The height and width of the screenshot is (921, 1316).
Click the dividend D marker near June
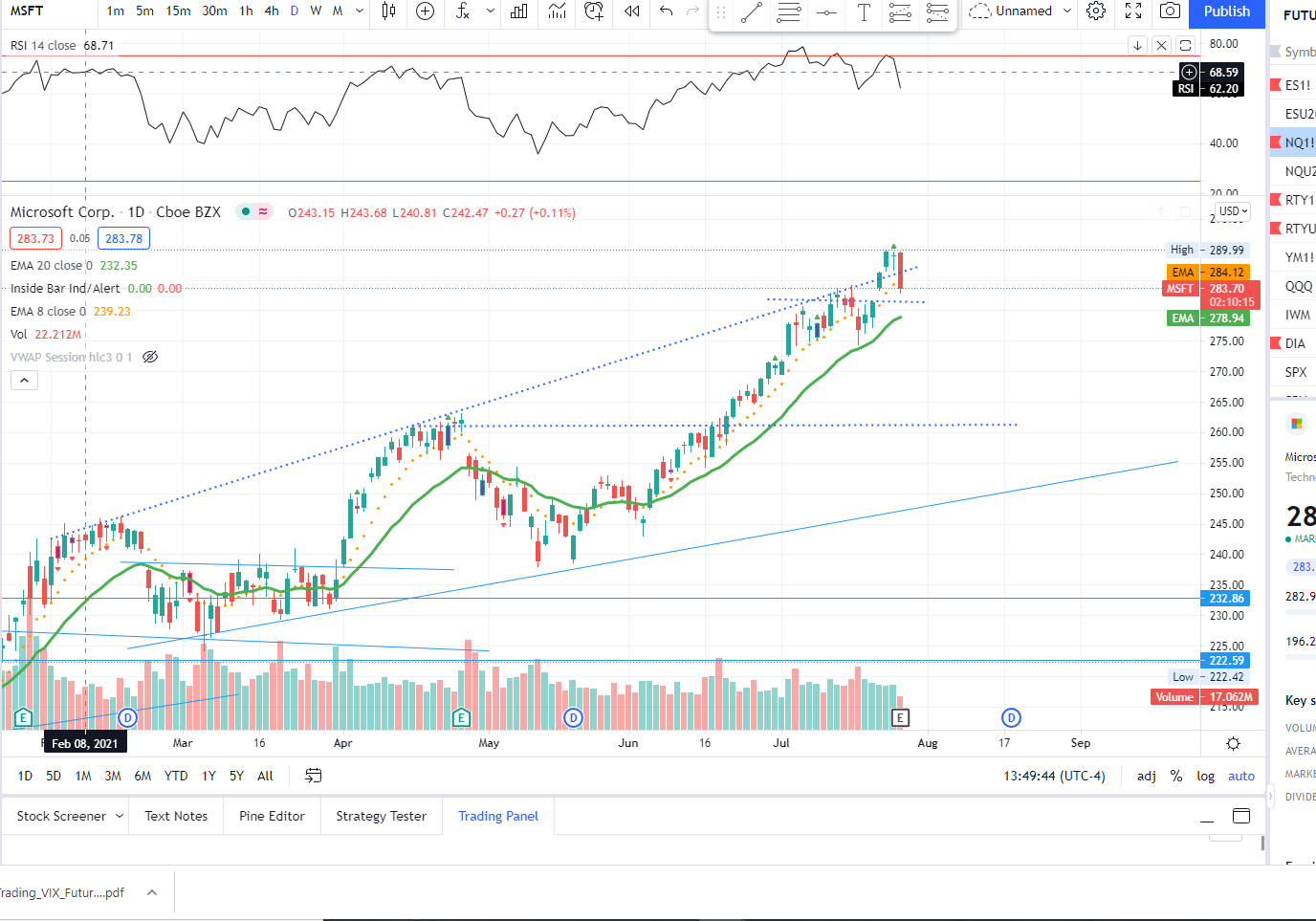573,717
